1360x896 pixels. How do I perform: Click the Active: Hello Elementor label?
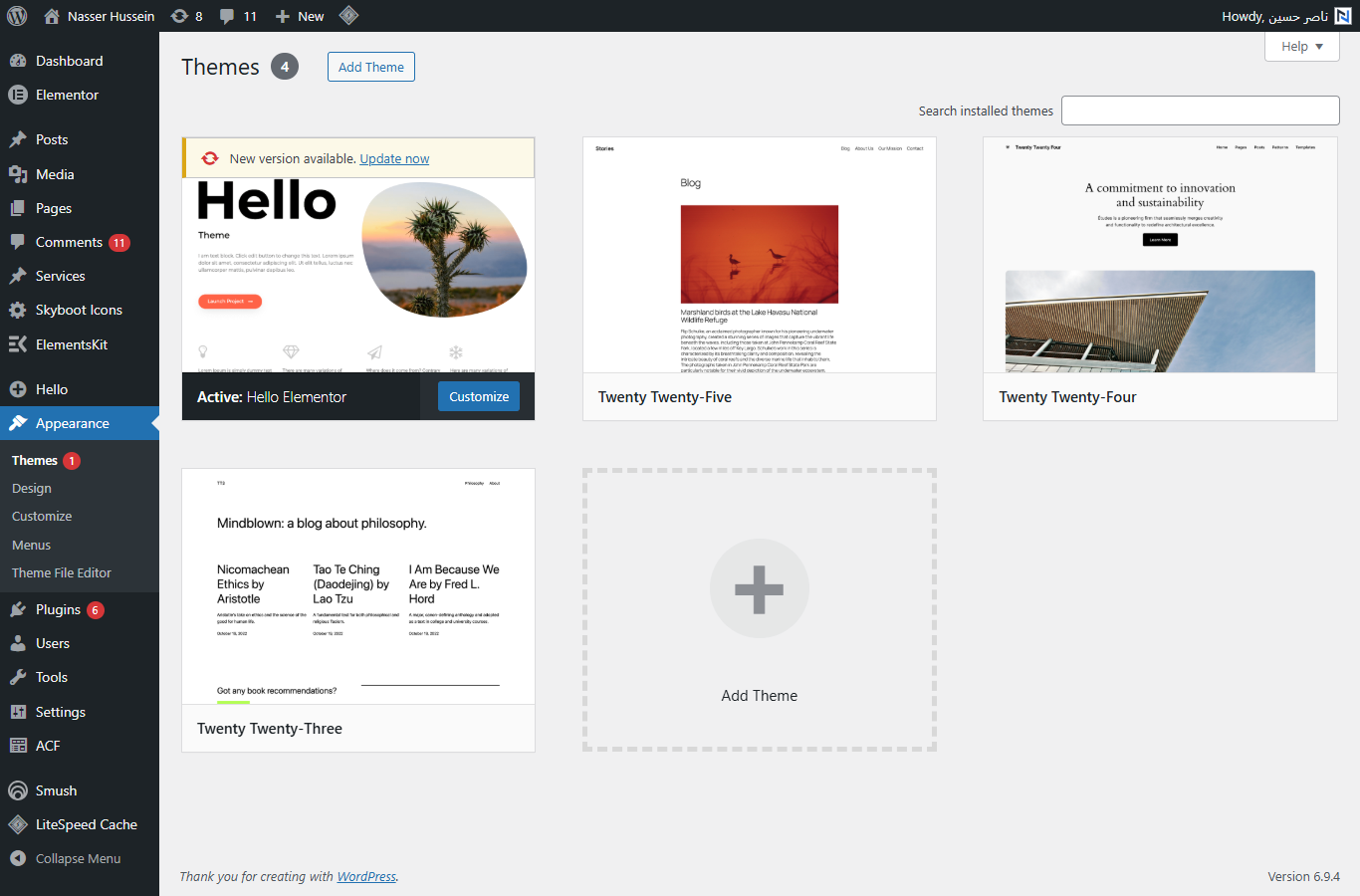click(x=272, y=397)
